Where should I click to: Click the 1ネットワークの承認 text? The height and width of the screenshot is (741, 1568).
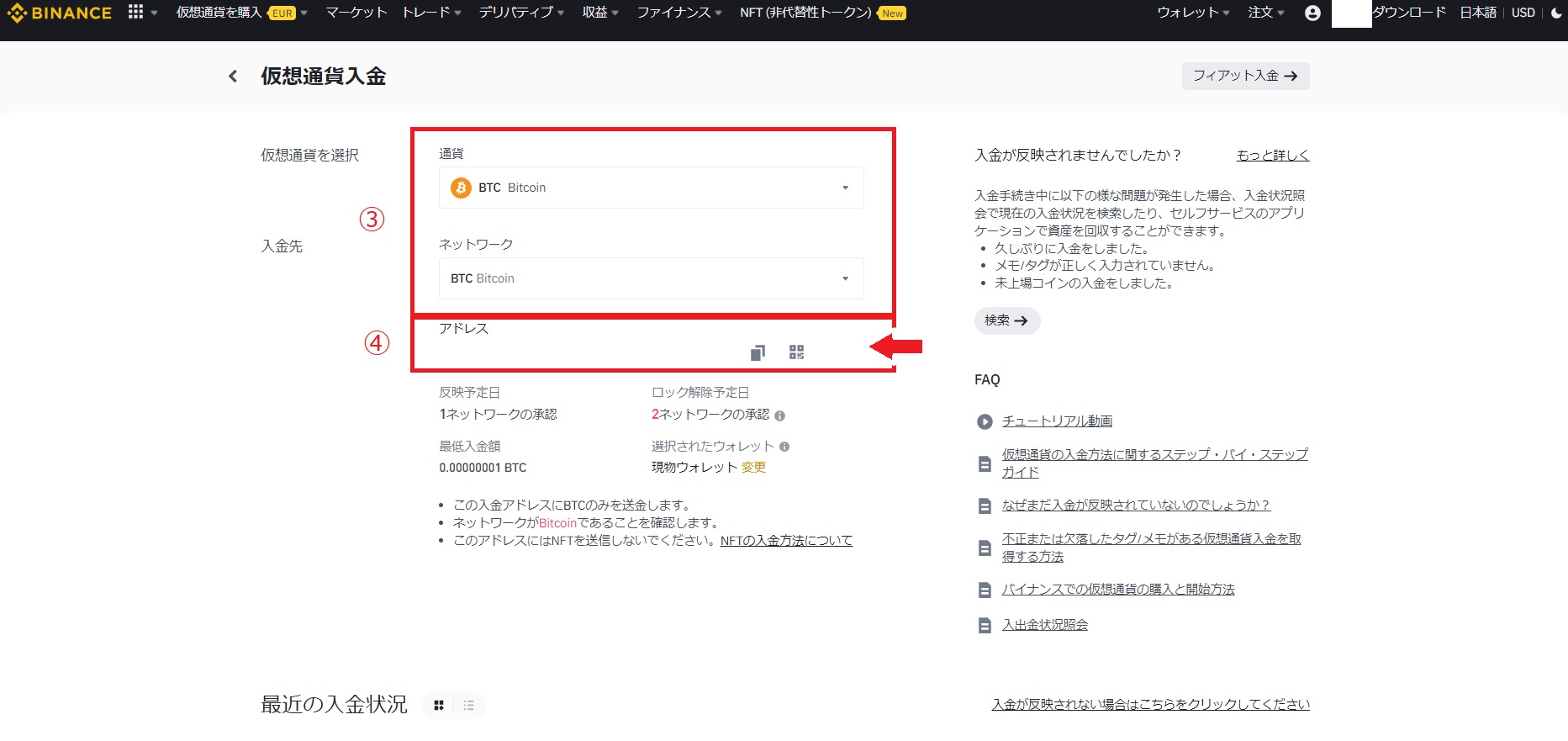click(498, 415)
